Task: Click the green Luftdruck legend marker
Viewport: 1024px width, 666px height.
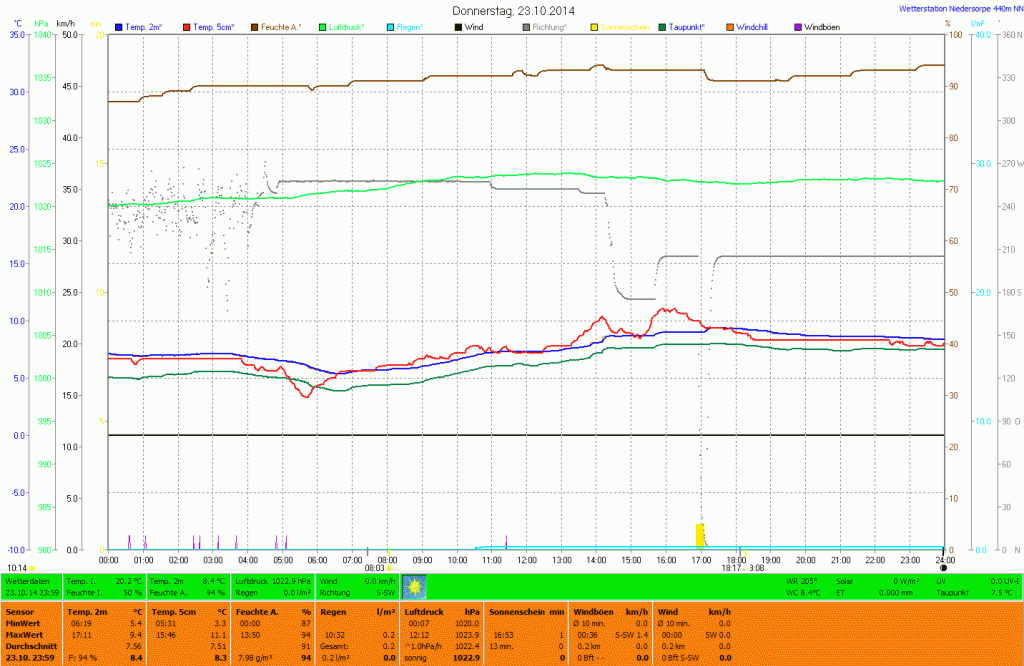Action: tap(323, 26)
